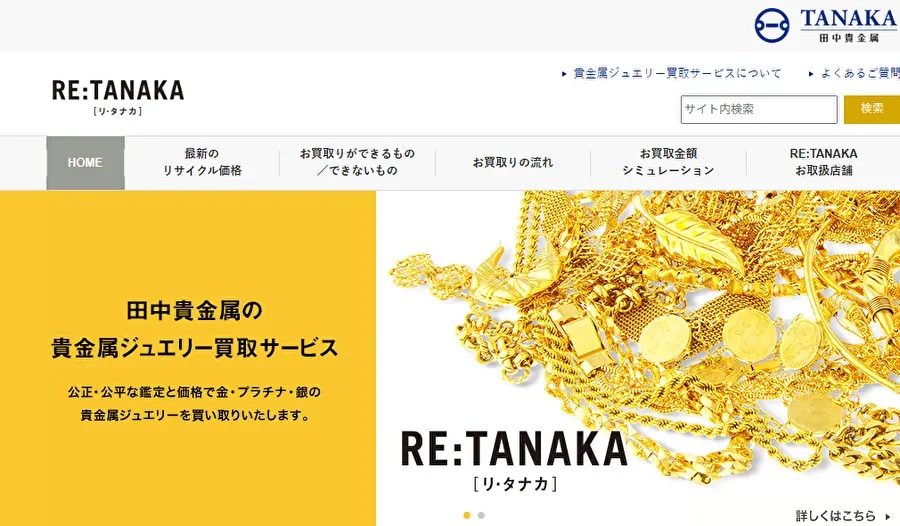This screenshot has height=526, width=900.
Task: Click the gold jewelry banner image
Action: click(638, 358)
